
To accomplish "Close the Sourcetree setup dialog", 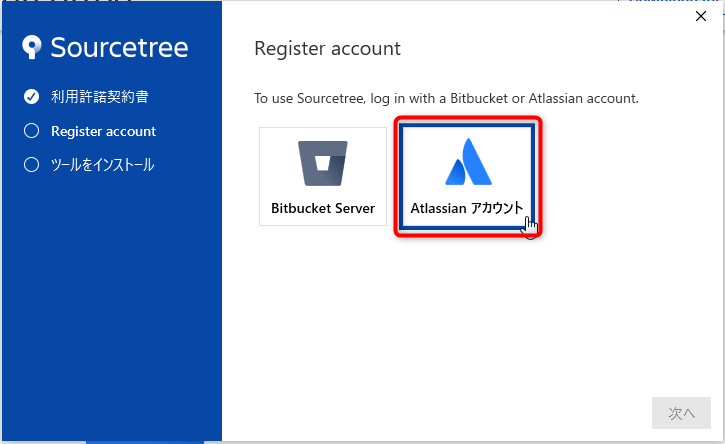I will [x=701, y=16].
